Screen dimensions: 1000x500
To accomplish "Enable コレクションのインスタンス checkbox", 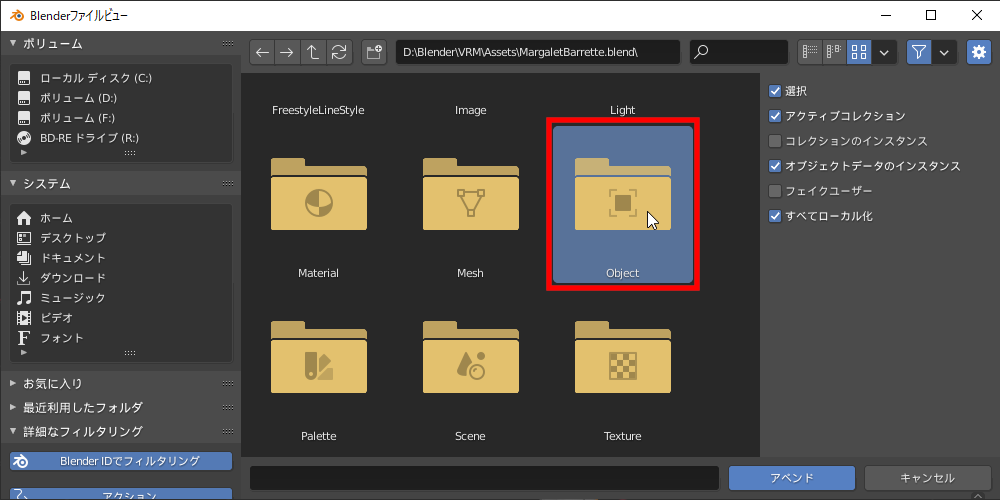I will [x=775, y=141].
